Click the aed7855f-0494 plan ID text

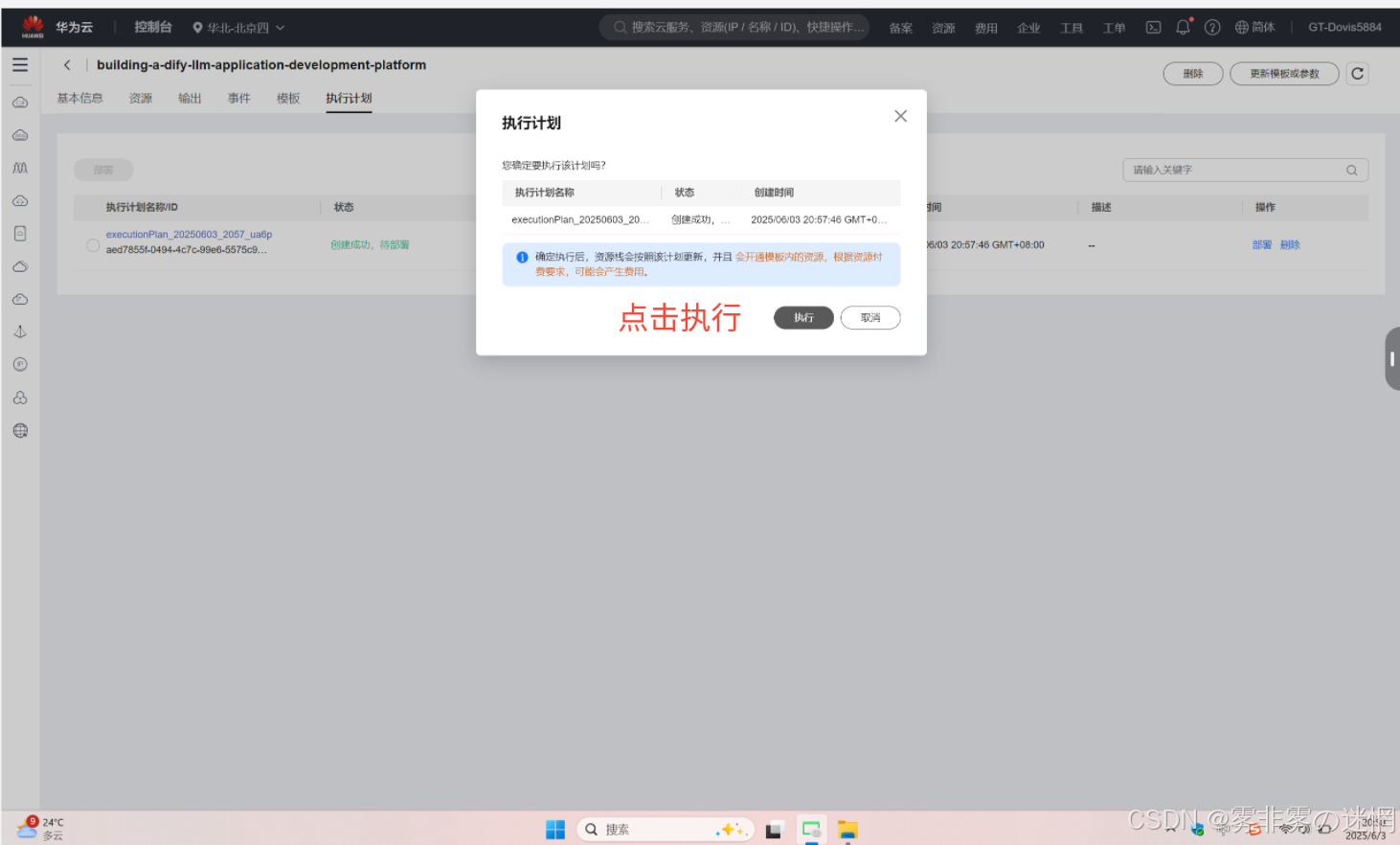187,250
